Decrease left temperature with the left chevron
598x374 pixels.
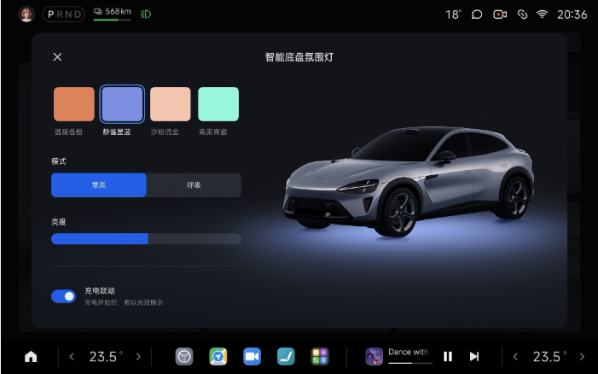point(72,357)
